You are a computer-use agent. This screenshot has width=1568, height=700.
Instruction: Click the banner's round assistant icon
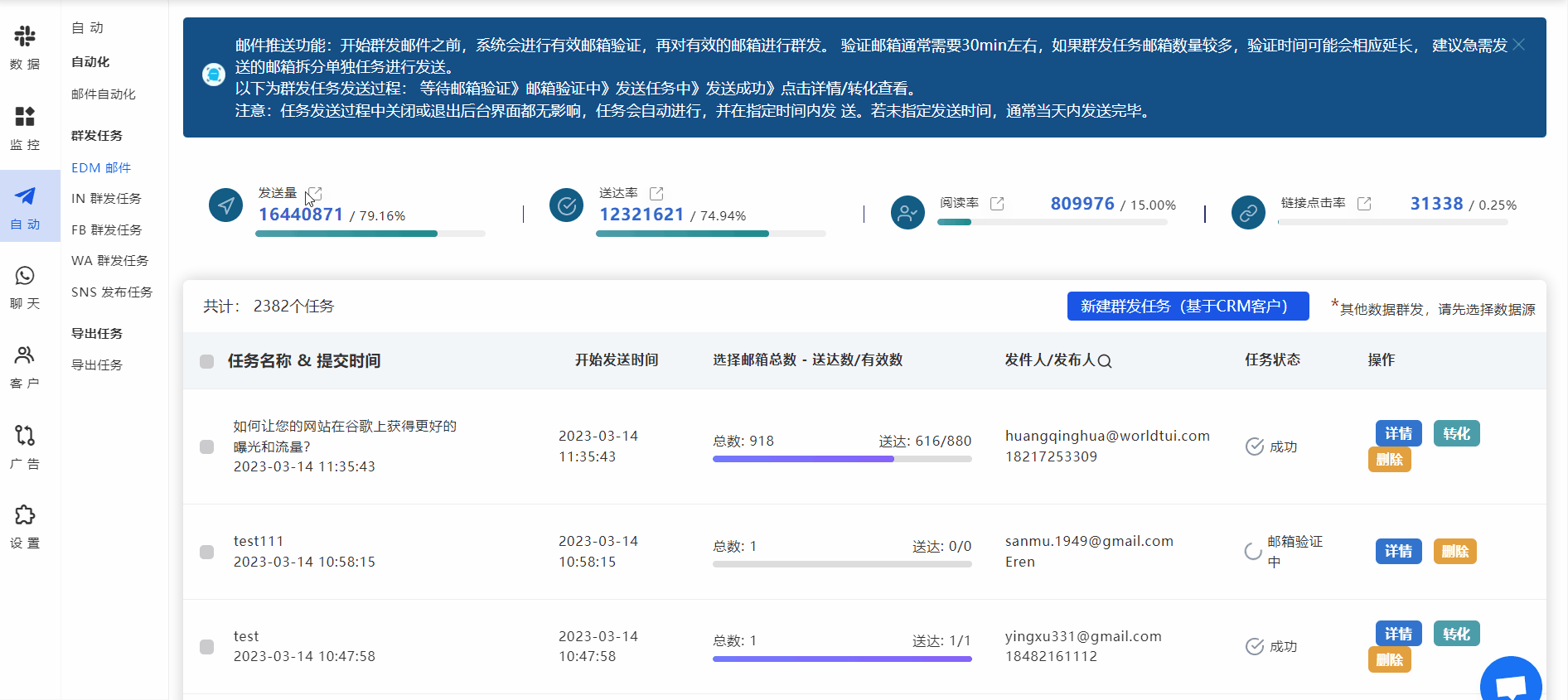214,75
